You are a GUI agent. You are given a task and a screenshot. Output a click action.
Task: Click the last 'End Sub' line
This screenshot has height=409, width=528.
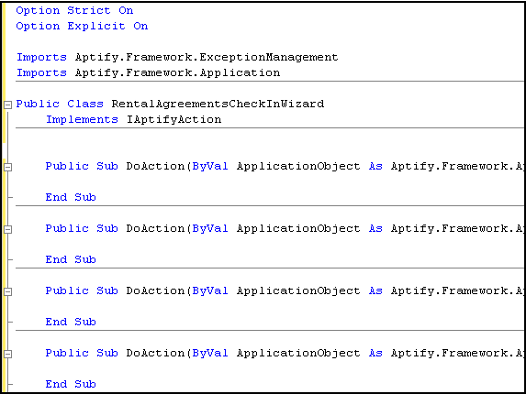tap(71, 384)
